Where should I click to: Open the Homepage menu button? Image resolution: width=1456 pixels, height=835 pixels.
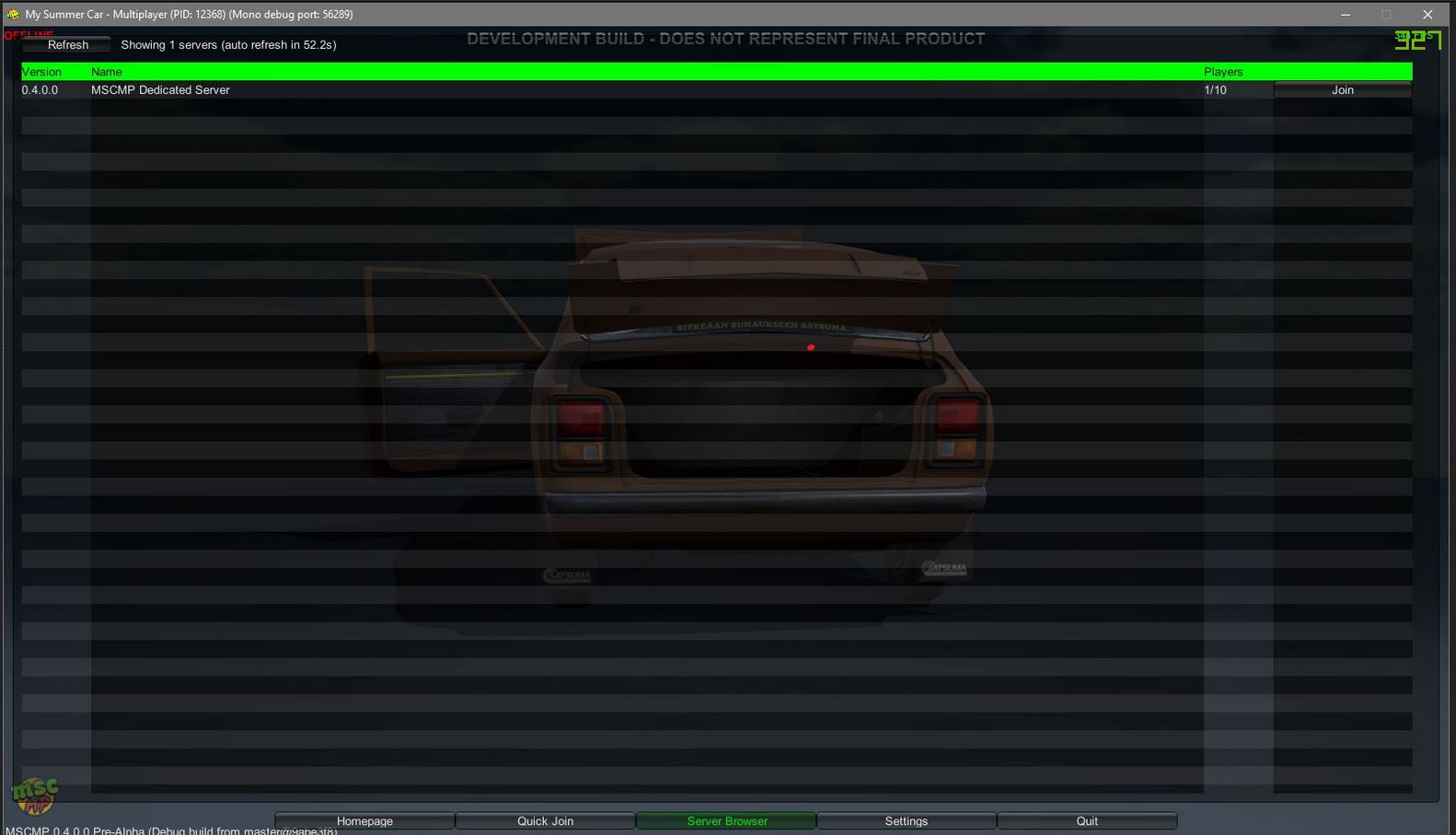364,820
